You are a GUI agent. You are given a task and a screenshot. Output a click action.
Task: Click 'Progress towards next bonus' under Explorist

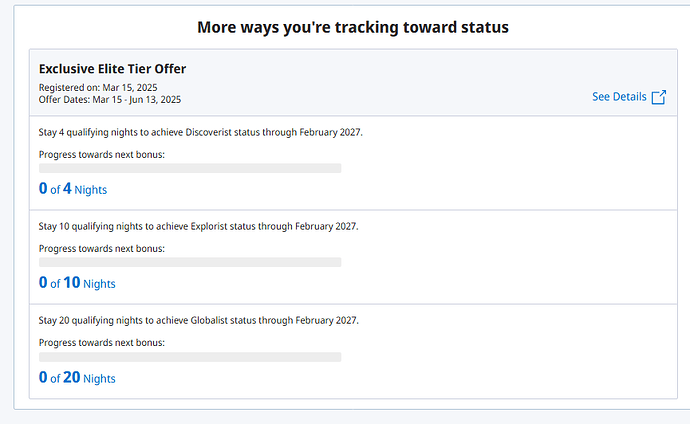(102, 248)
